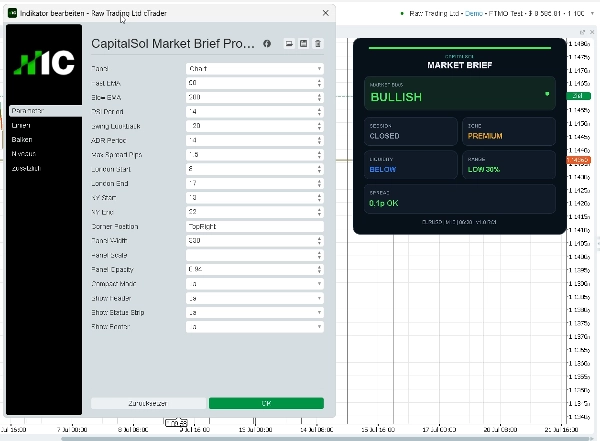Image resolution: width=600 pixels, height=441 pixels.
Task: Click the Session CLOSED card
Action: 411,131
